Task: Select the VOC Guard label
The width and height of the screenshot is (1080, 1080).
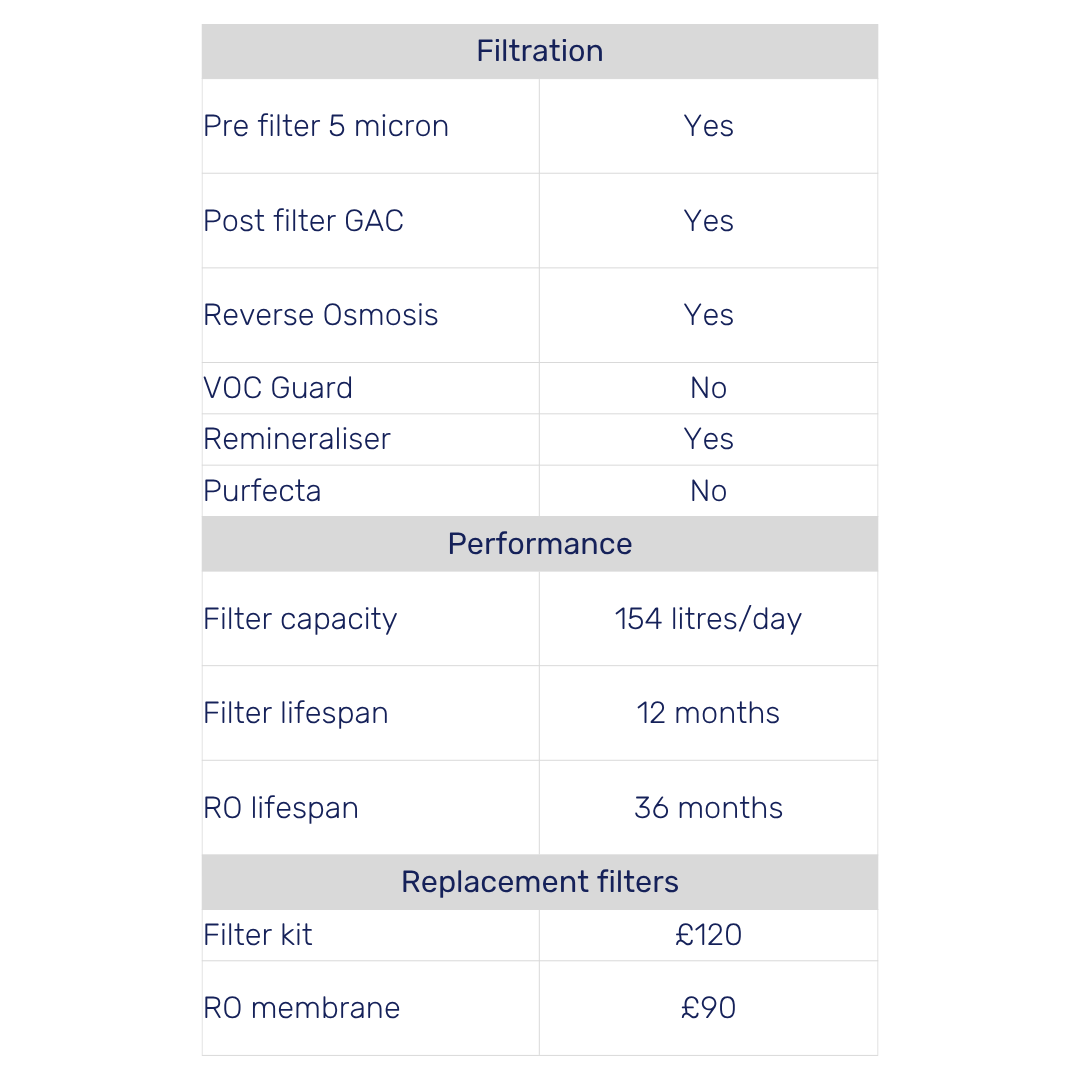Action: click(x=278, y=388)
